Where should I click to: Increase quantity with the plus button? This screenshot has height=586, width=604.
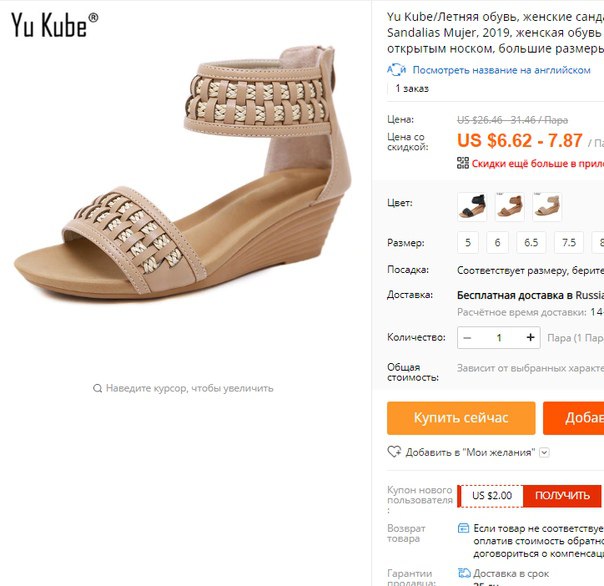530,337
